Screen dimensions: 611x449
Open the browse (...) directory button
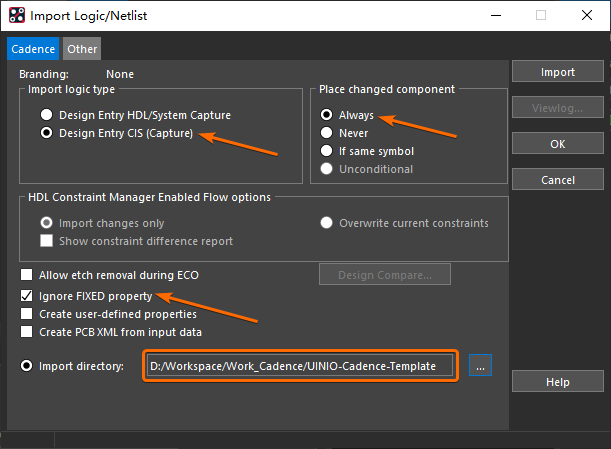pyautogui.click(x=481, y=366)
